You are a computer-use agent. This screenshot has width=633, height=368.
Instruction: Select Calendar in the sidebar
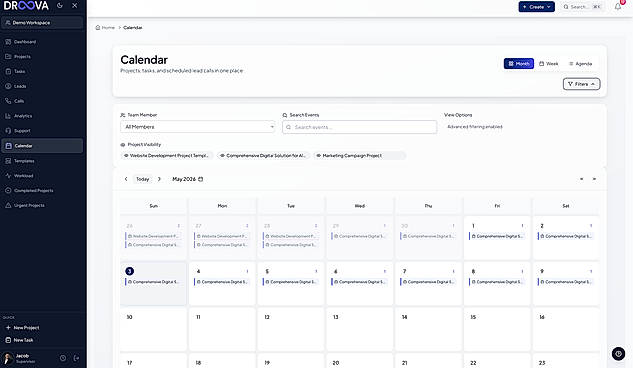tap(42, 146)
